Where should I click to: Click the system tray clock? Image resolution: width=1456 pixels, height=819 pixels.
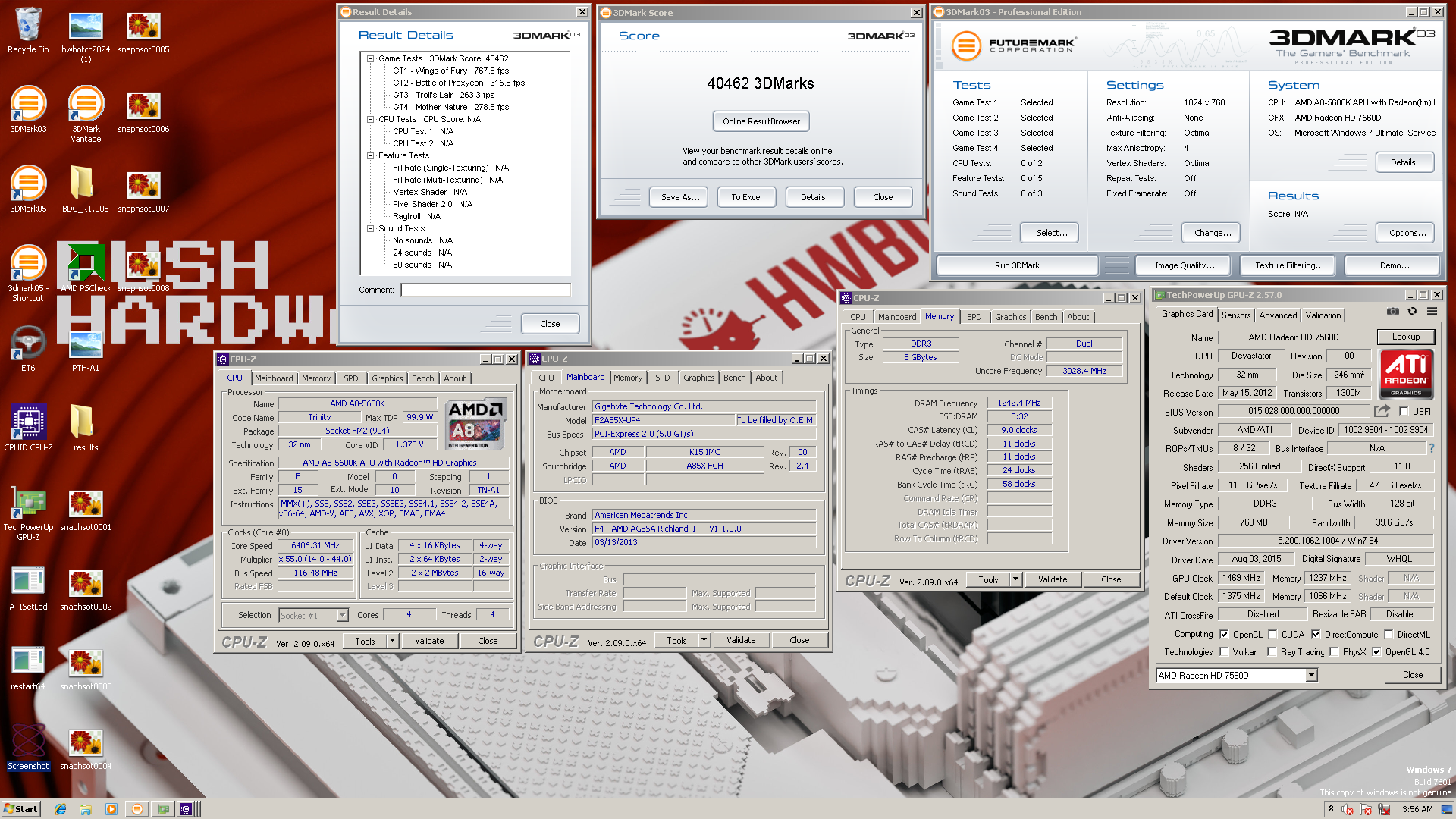(x=1417, y=809)
